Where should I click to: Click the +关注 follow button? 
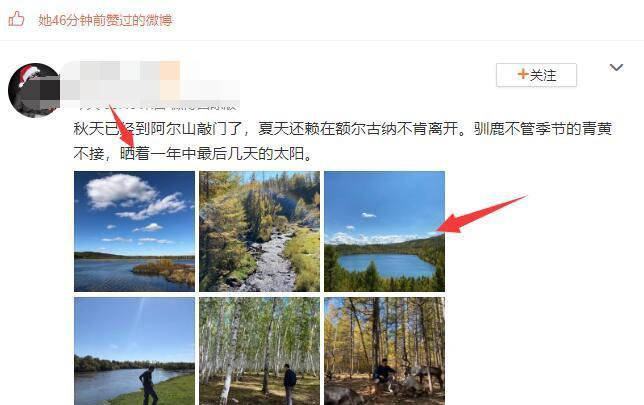(536, 75)
